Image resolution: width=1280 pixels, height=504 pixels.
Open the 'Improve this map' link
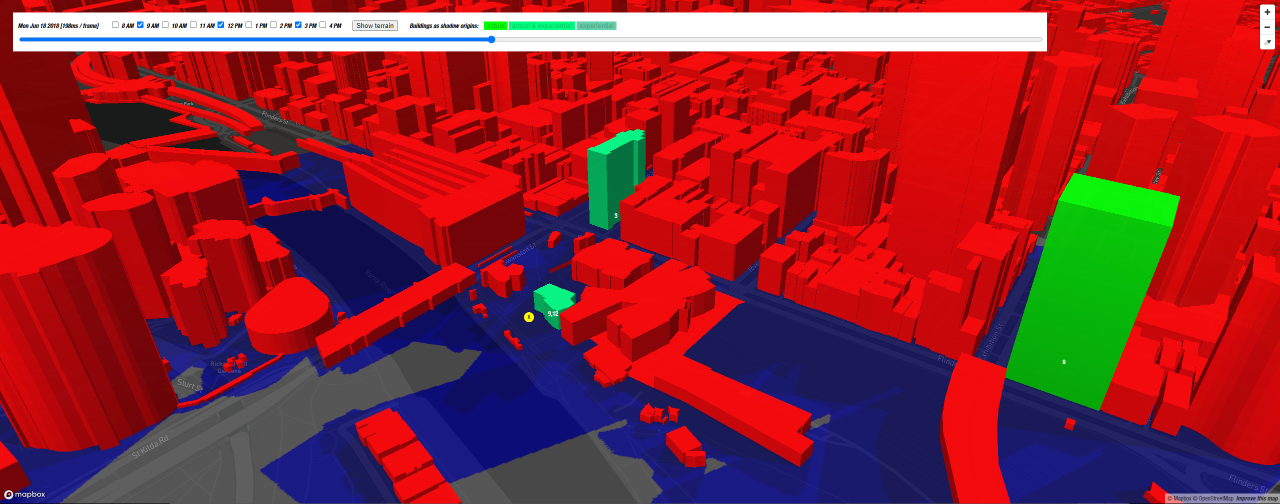coord(1257,498)
